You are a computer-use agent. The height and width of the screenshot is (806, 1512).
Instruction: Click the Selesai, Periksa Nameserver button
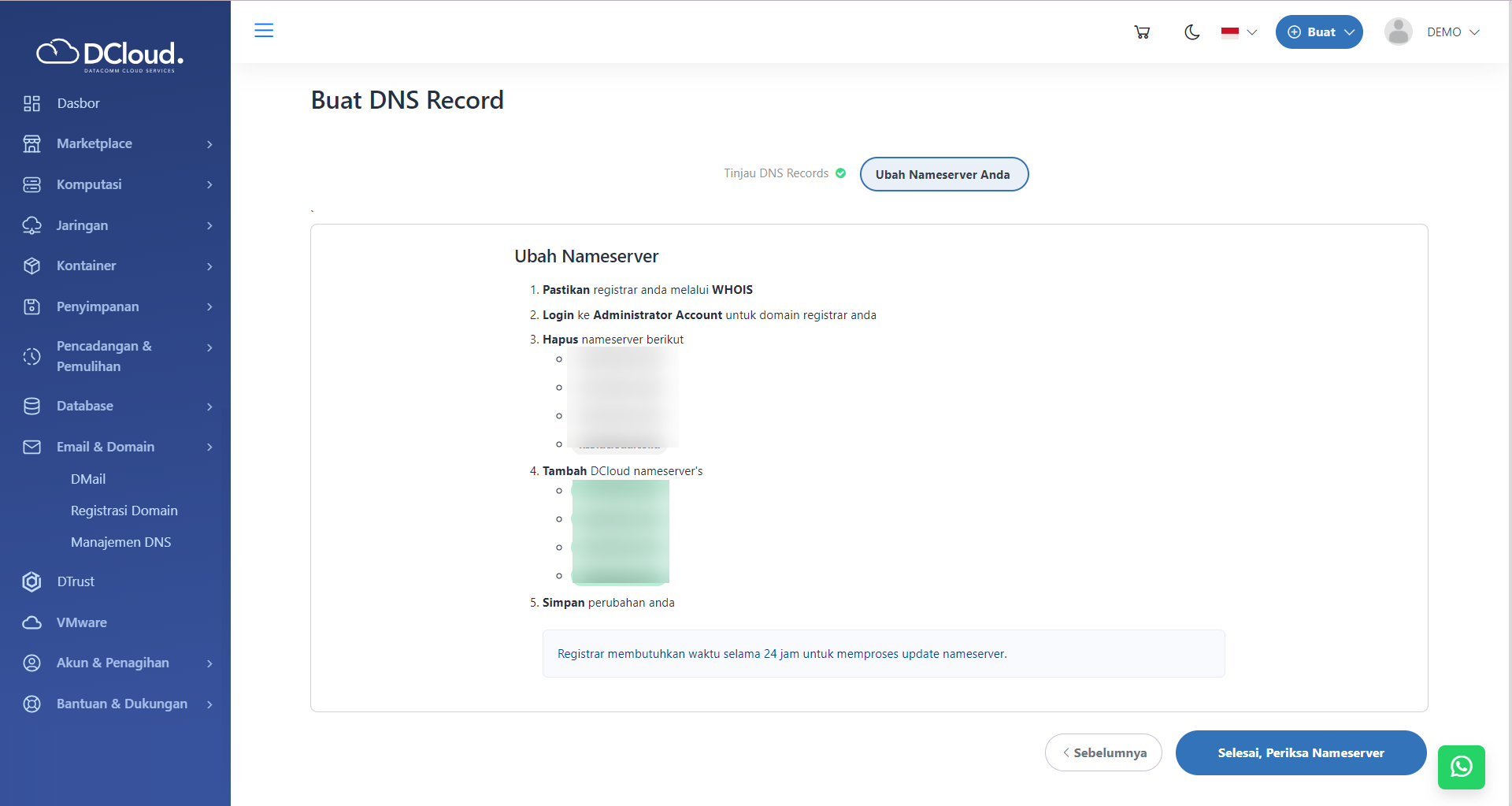pyautogui.click(x=1300, y=752)
